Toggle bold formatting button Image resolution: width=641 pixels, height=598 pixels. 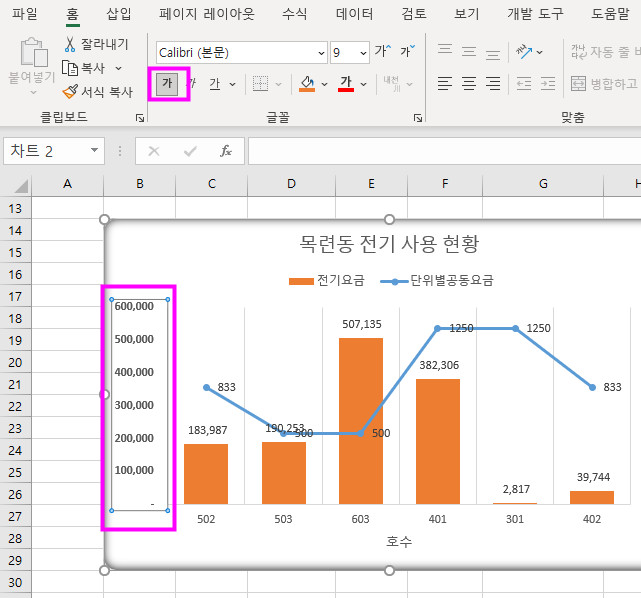[168, 84]
